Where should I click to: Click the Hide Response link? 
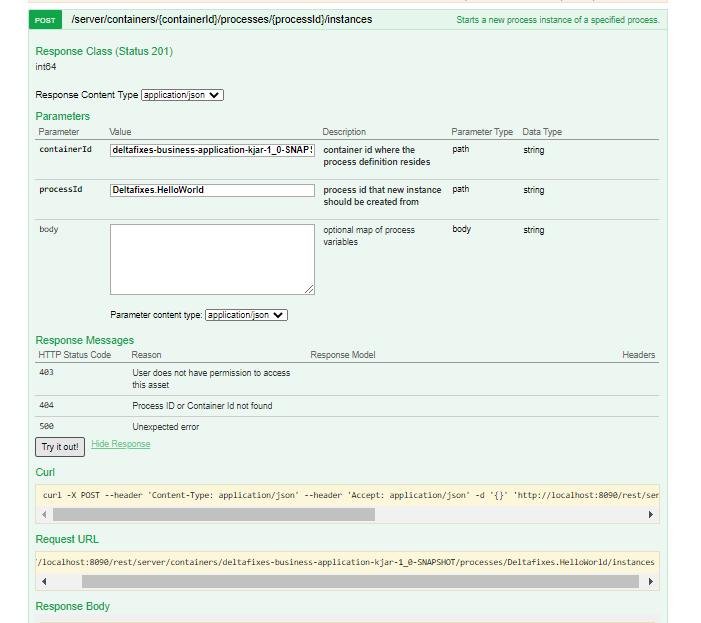point(120,444)
